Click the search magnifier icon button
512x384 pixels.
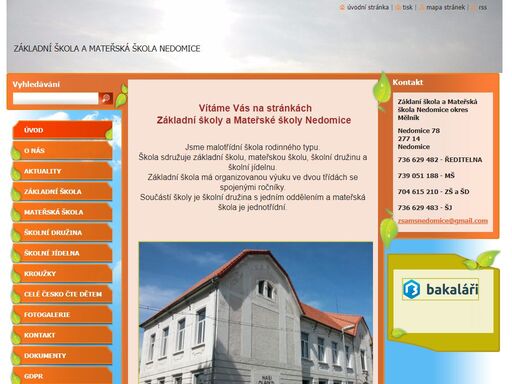click(x=106, y=98)
